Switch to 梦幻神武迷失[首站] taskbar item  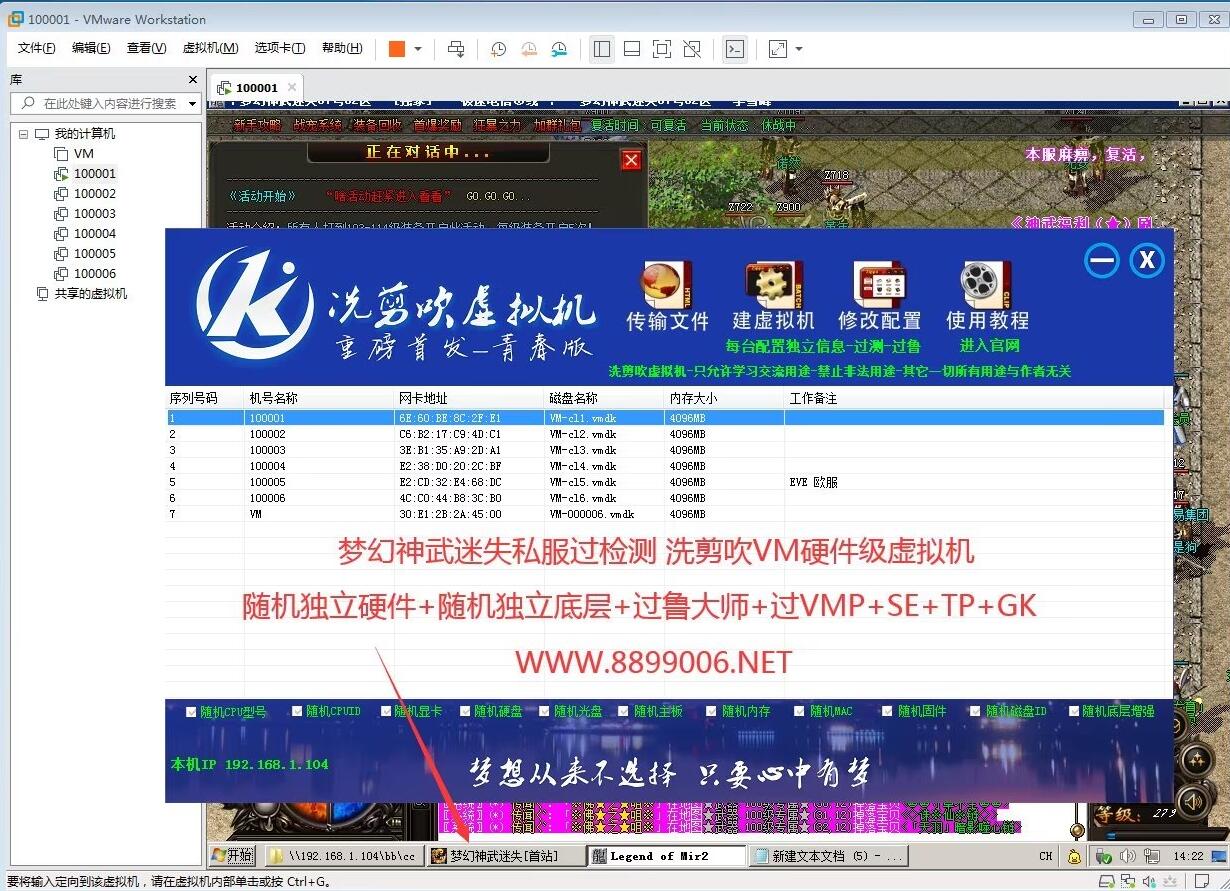(x=506, y=856)
